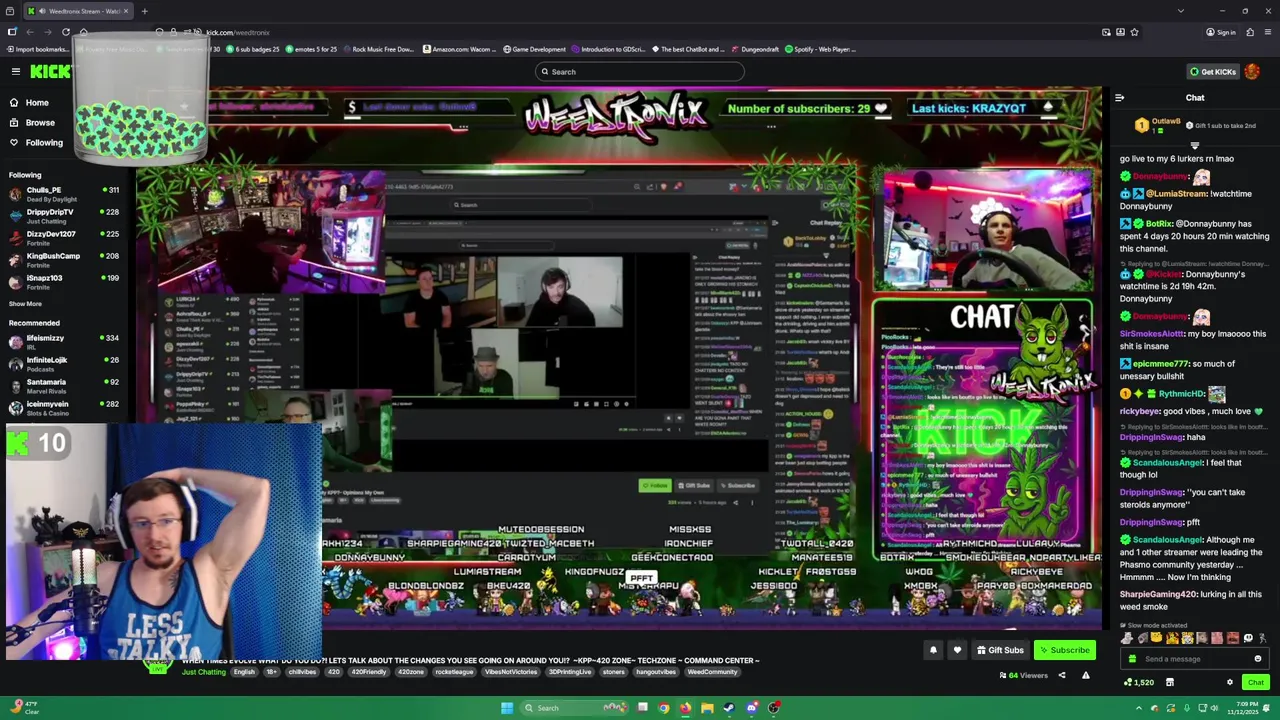Open DrippyDripTV channel in Following list
The height and width of the screenshot is (720, 1280).
[64, 215]
